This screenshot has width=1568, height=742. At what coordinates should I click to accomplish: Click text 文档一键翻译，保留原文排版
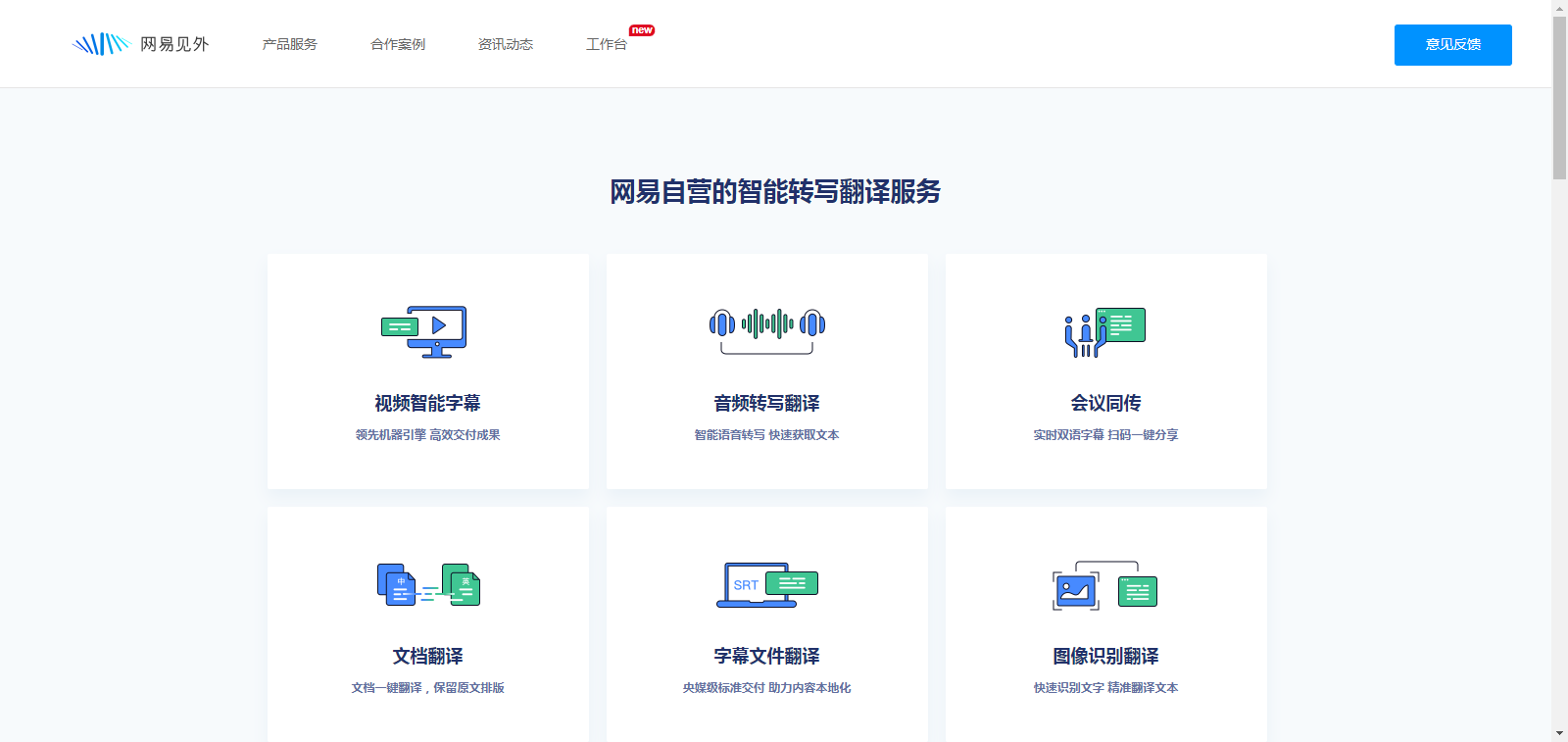(x=428, y=688)
